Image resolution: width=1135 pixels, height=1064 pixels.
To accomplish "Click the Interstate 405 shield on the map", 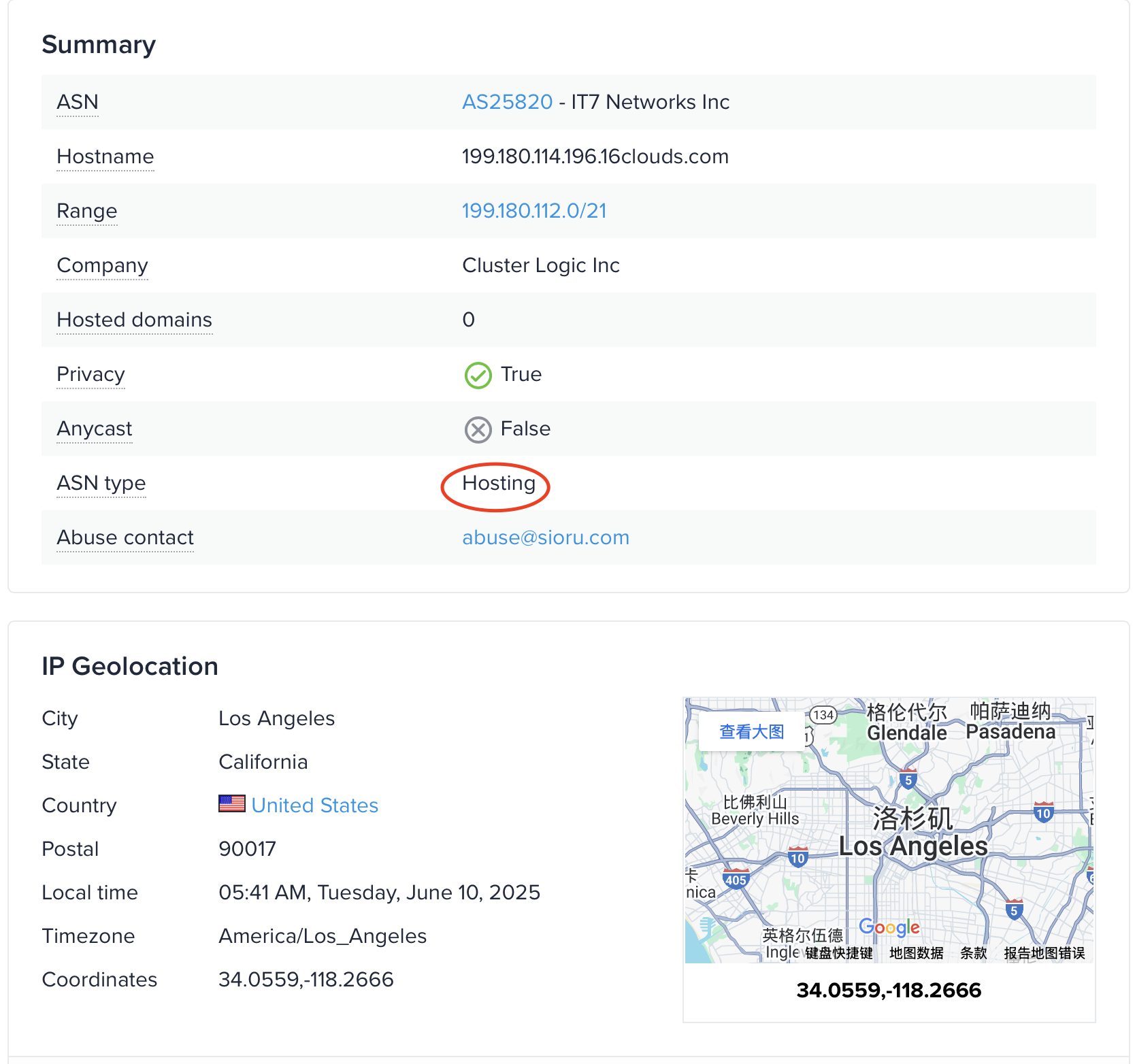I will pyautogui.click(x=736, y=879).
